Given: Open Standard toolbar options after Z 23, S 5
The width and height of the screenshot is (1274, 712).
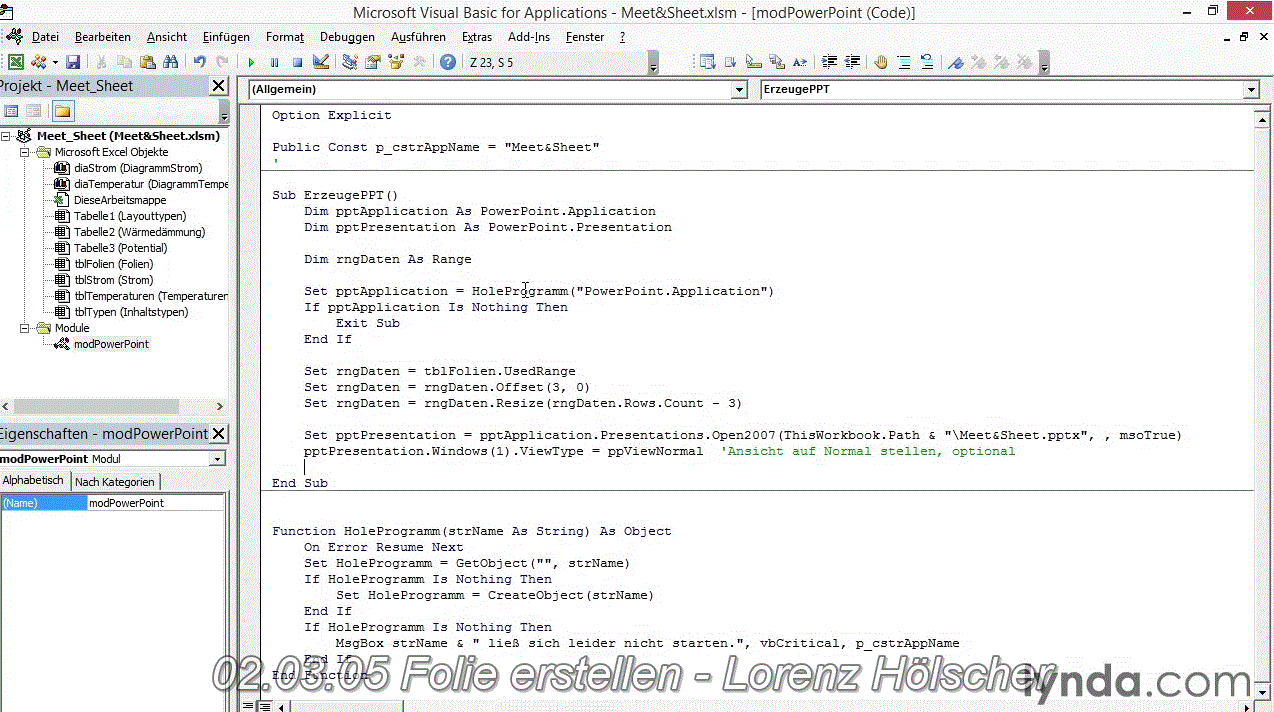Looking at the screenshot, I should (654, 64).
